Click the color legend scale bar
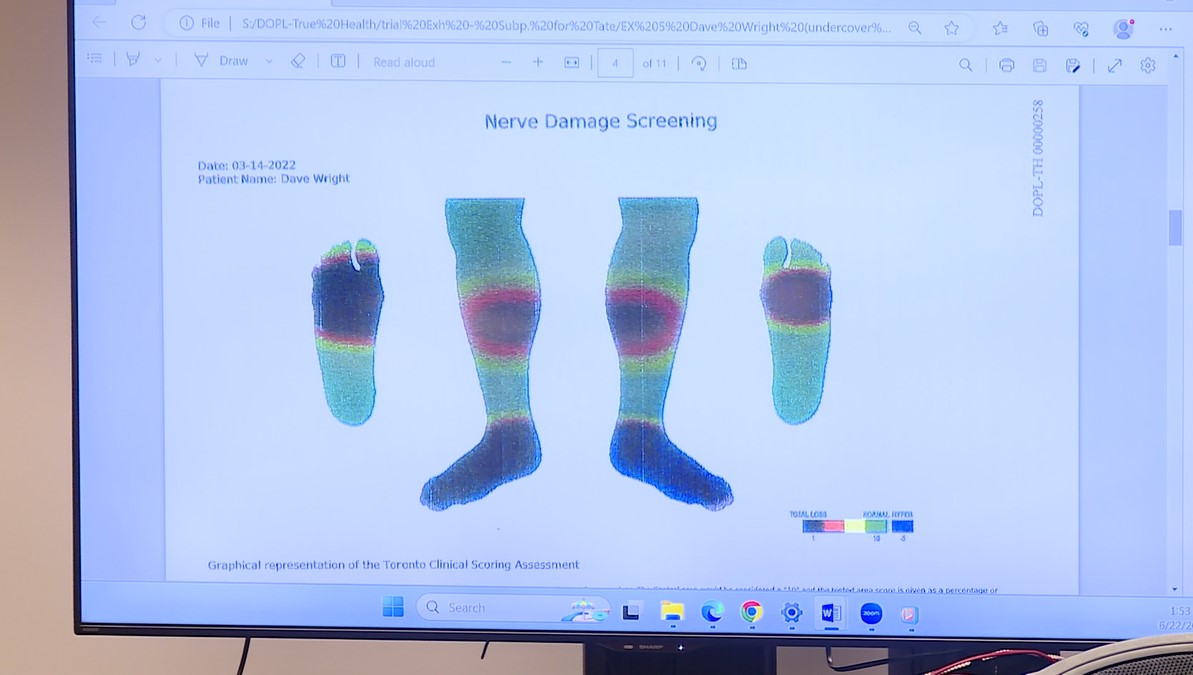The width and height of the screenshot is (1193, 675). click(x=857, y=526)
